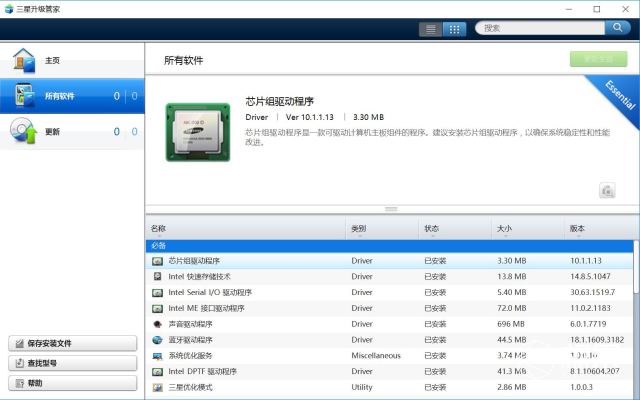Open the 更新 updates section
The width and height of the screenshot is (640, 400).
coord(72,131)
